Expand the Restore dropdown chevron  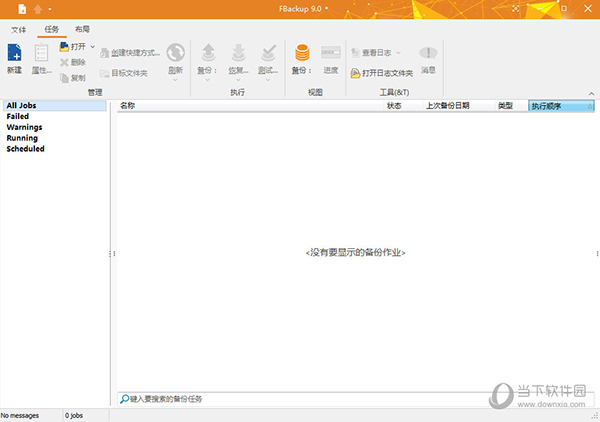click(x=238, y=80)
